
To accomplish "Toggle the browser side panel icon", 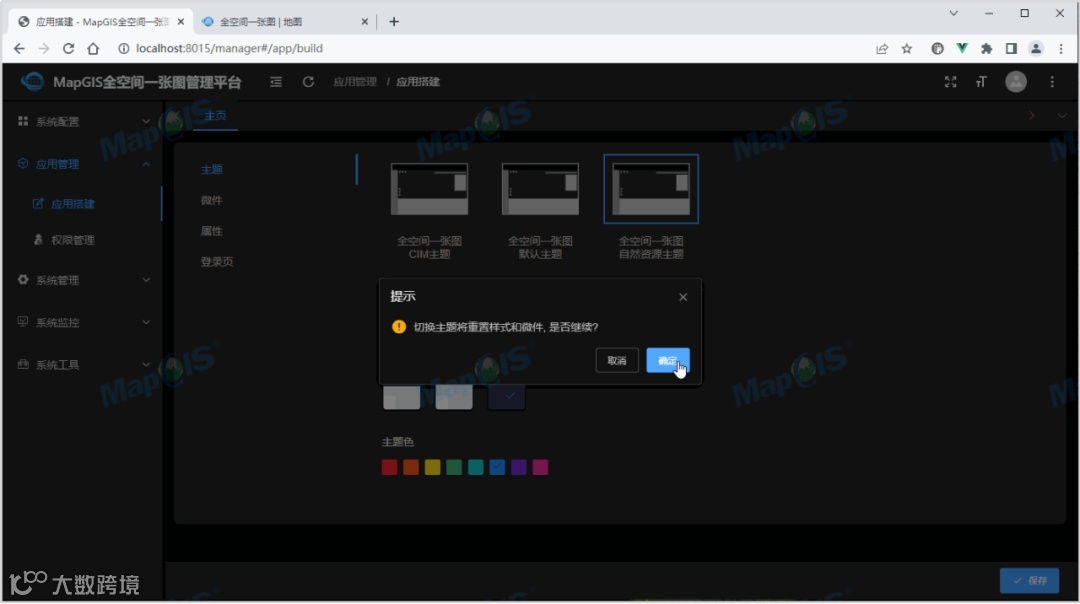I will pyautogui.click(x=1011, y=48).
